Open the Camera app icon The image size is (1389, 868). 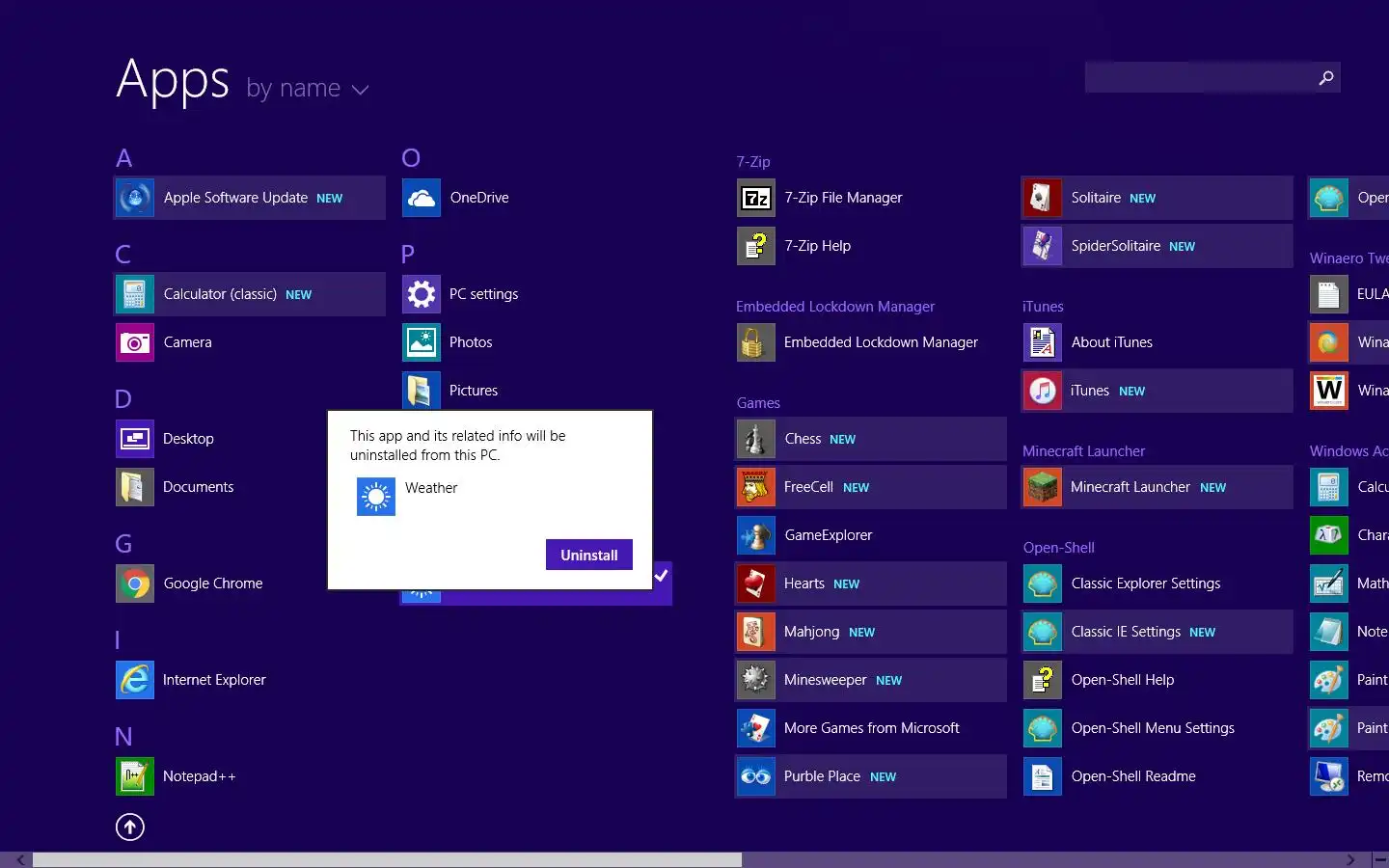135,342
